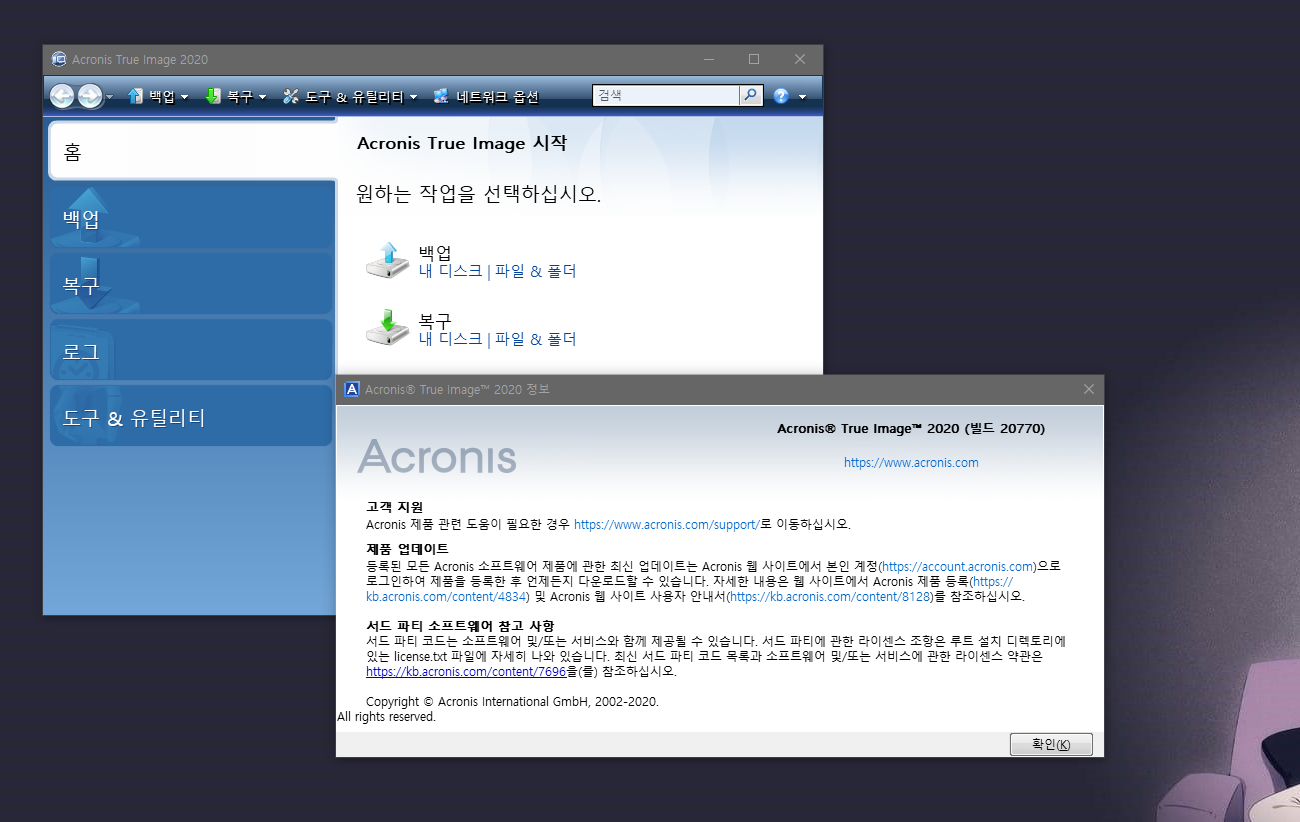Open 네트워크 옵션 from toolbar text
Viewport: 1300px width, 822px height.
498,97
